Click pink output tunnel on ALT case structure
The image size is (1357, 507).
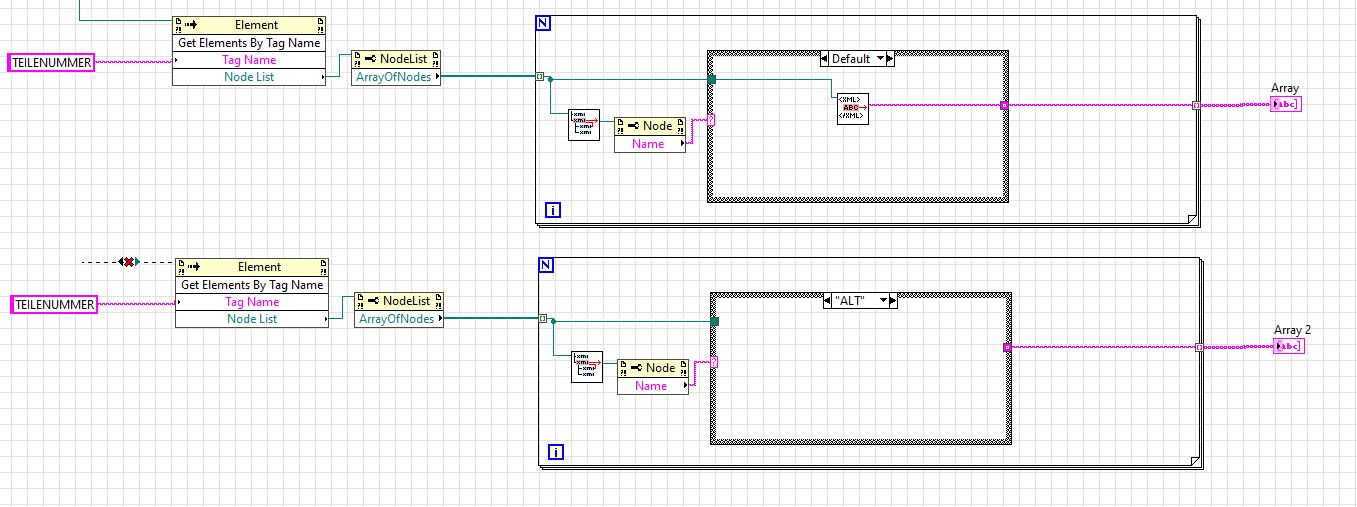[1007, 347]
